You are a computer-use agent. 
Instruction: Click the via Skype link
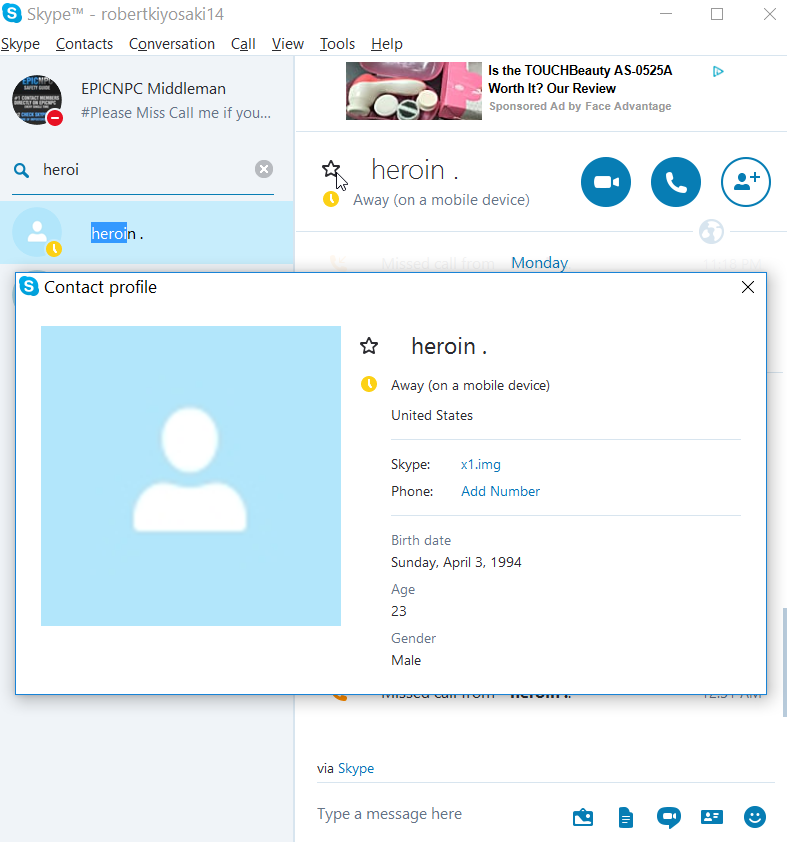[x=356, y=768]
